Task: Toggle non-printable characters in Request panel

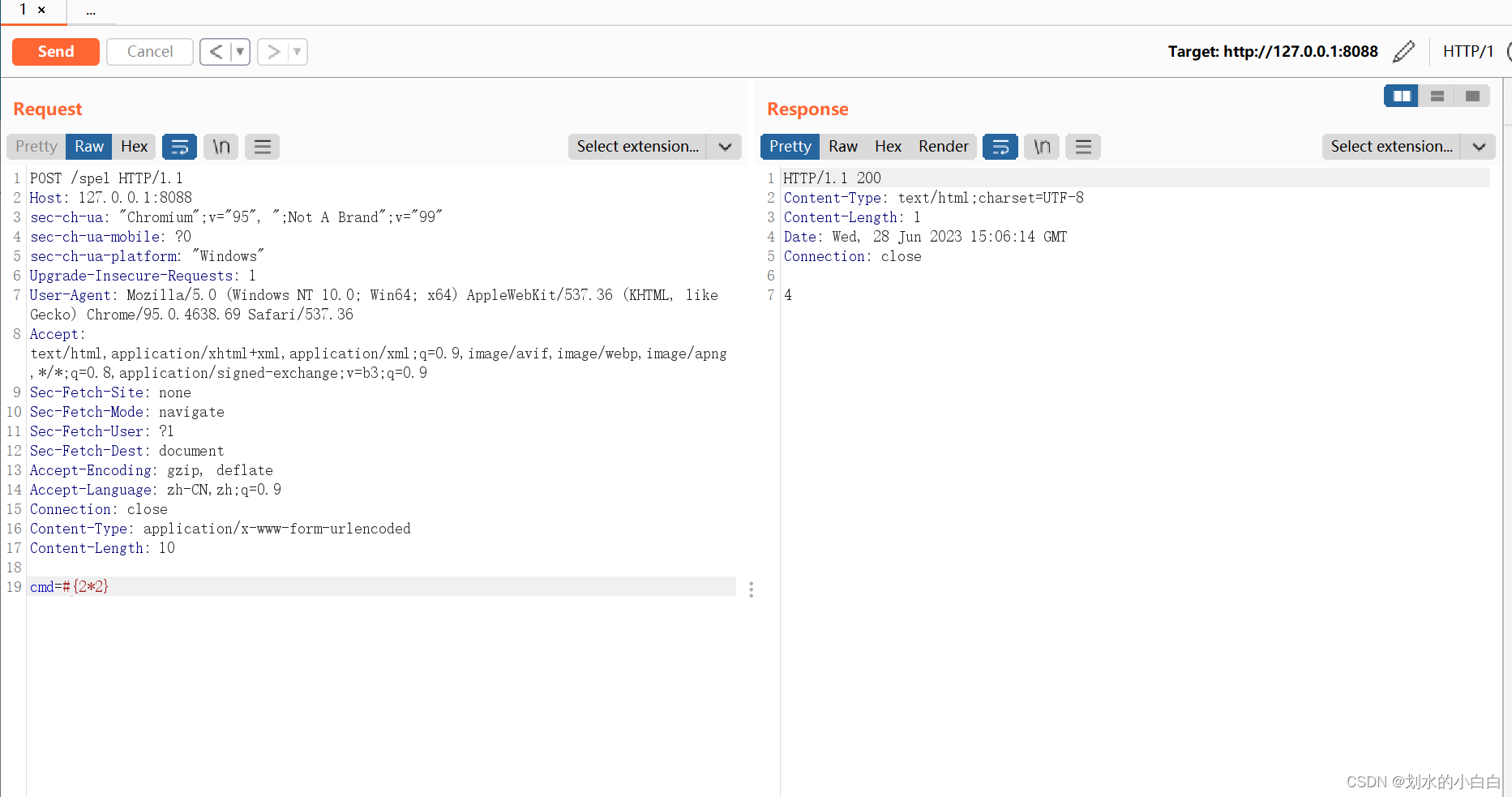Action: click(221, 147)
